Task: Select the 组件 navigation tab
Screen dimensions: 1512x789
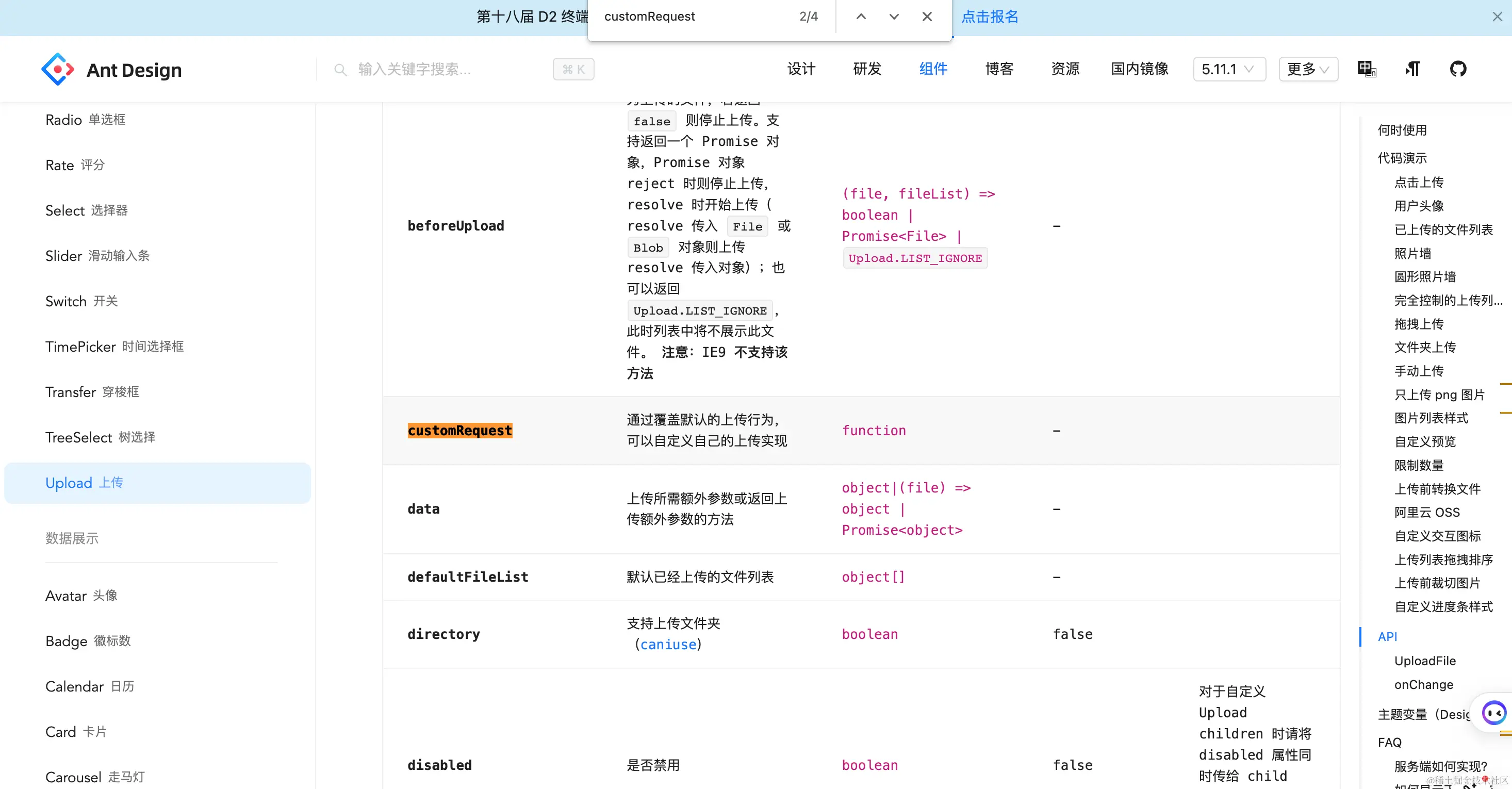Action: point(933,69)
